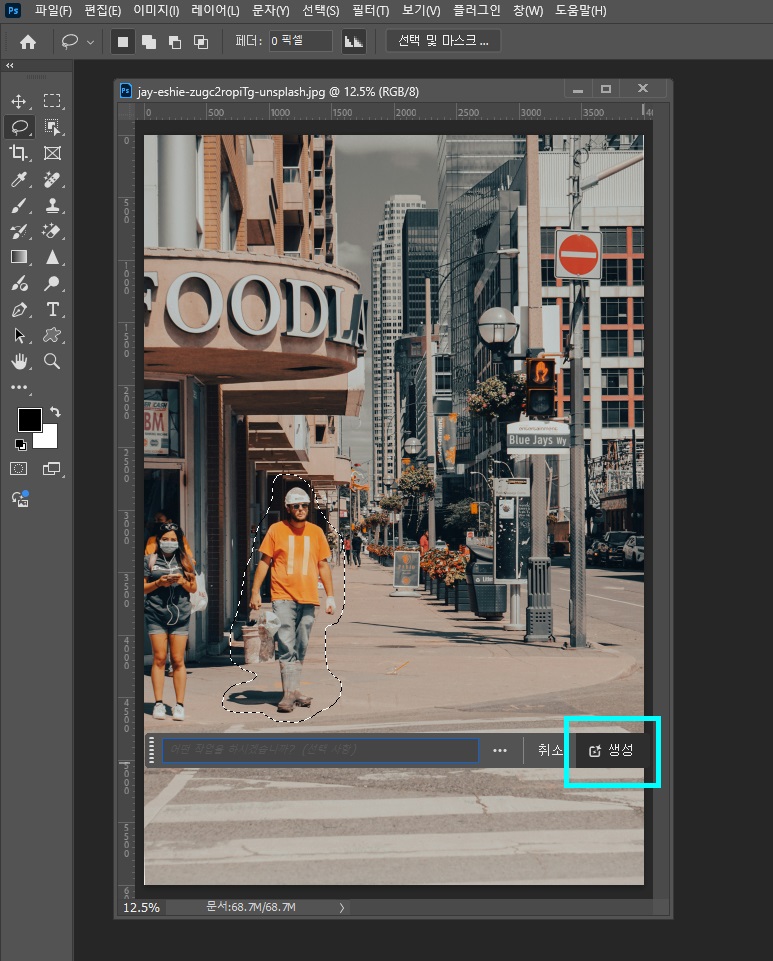This screenshot has height=961, width=773.
Task: Open the 파일(F) menu
Action: click(x=53, y=10)
